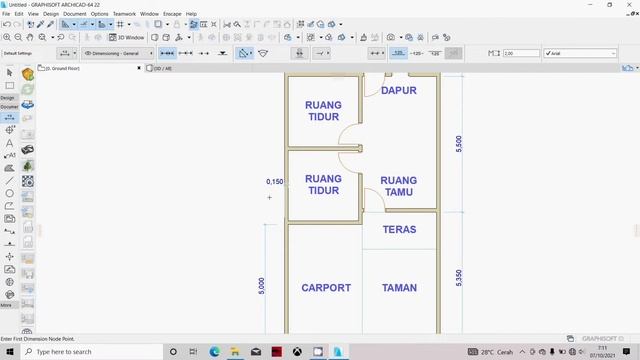Viewport: 640px width, 360px height.
Task: Open the File menu
Action: point(6,14)
